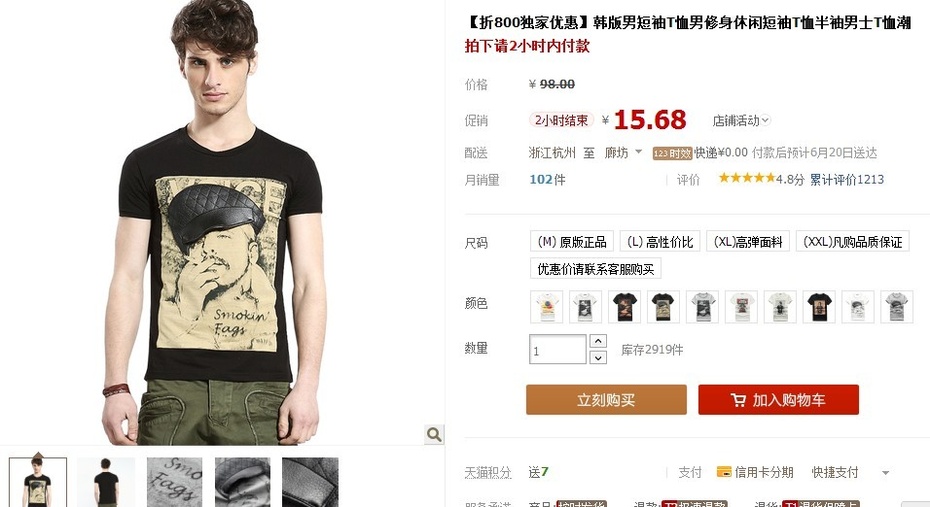Select size (M) 原版正品

tap(572, 242)
